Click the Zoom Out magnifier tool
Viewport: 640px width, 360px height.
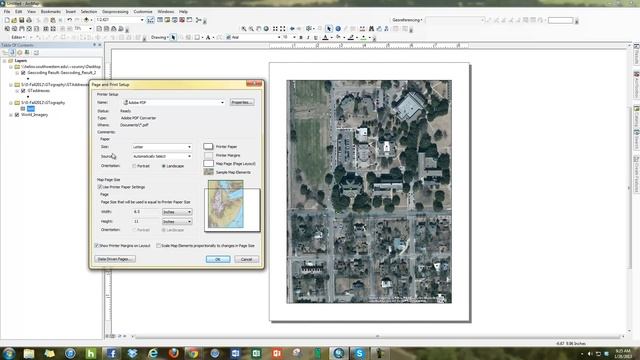[251, 29]
